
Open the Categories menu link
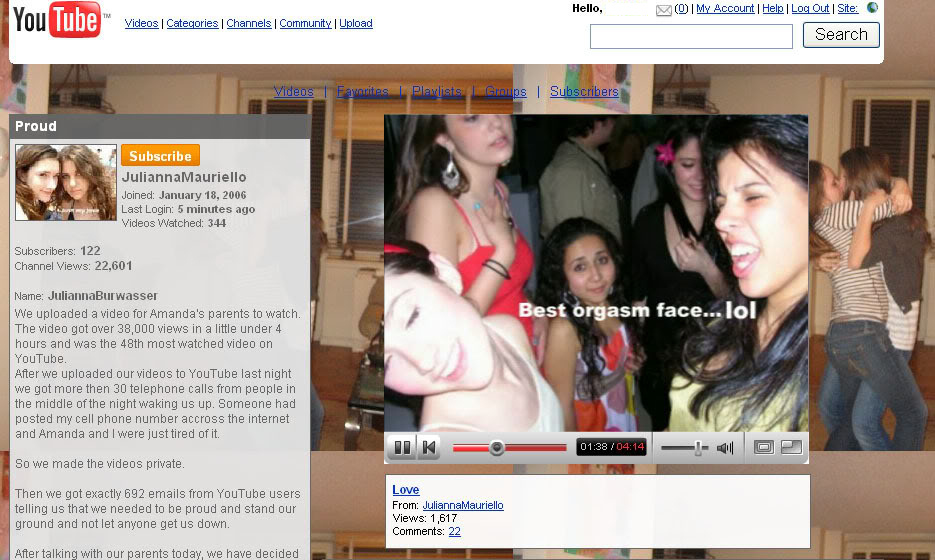point(192,23)
